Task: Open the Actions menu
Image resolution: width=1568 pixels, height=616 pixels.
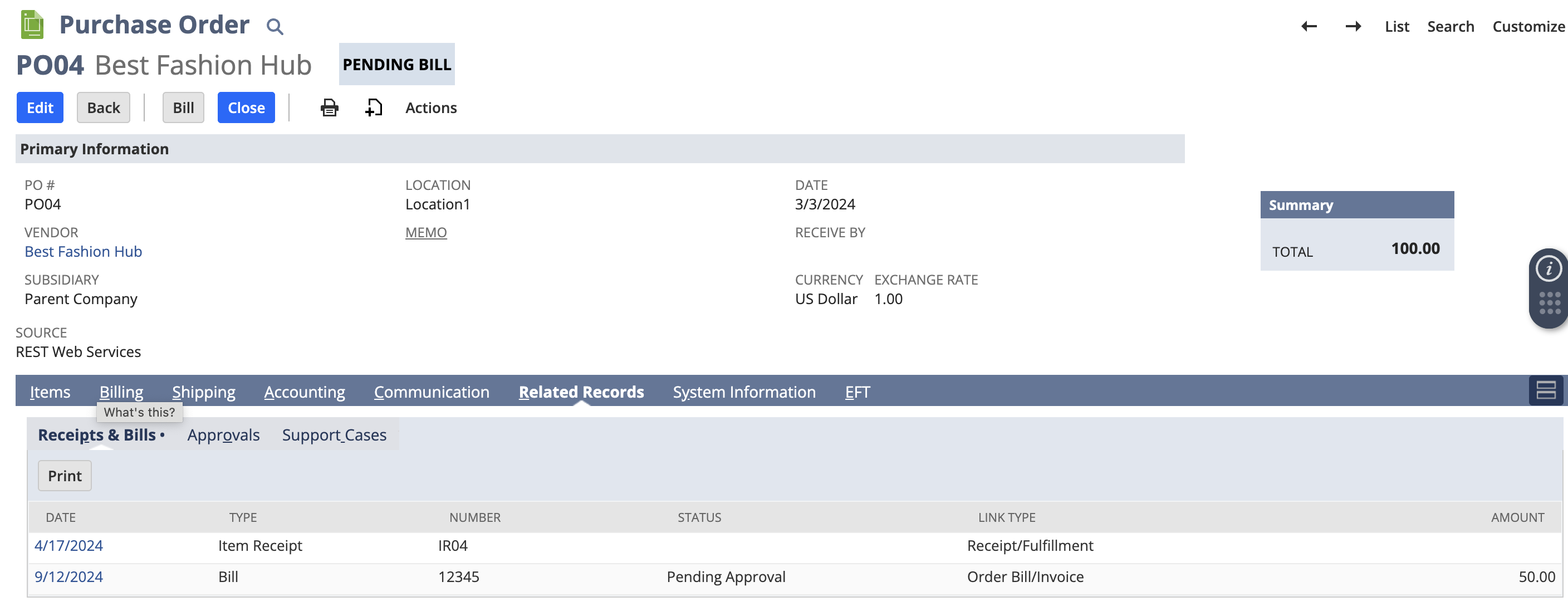Action: pos(430,107)
